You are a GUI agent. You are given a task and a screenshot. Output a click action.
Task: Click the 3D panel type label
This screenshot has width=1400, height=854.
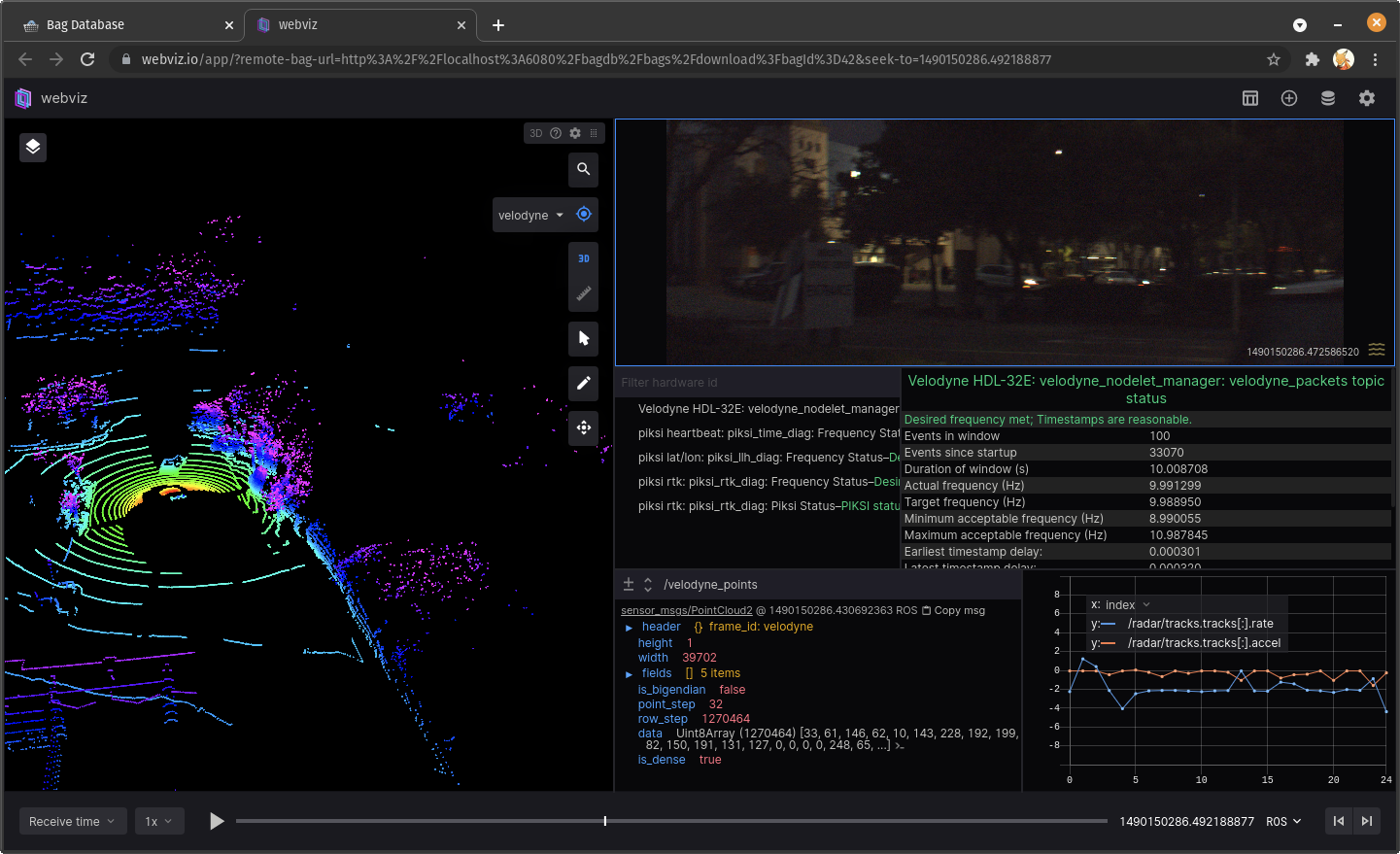535,133
